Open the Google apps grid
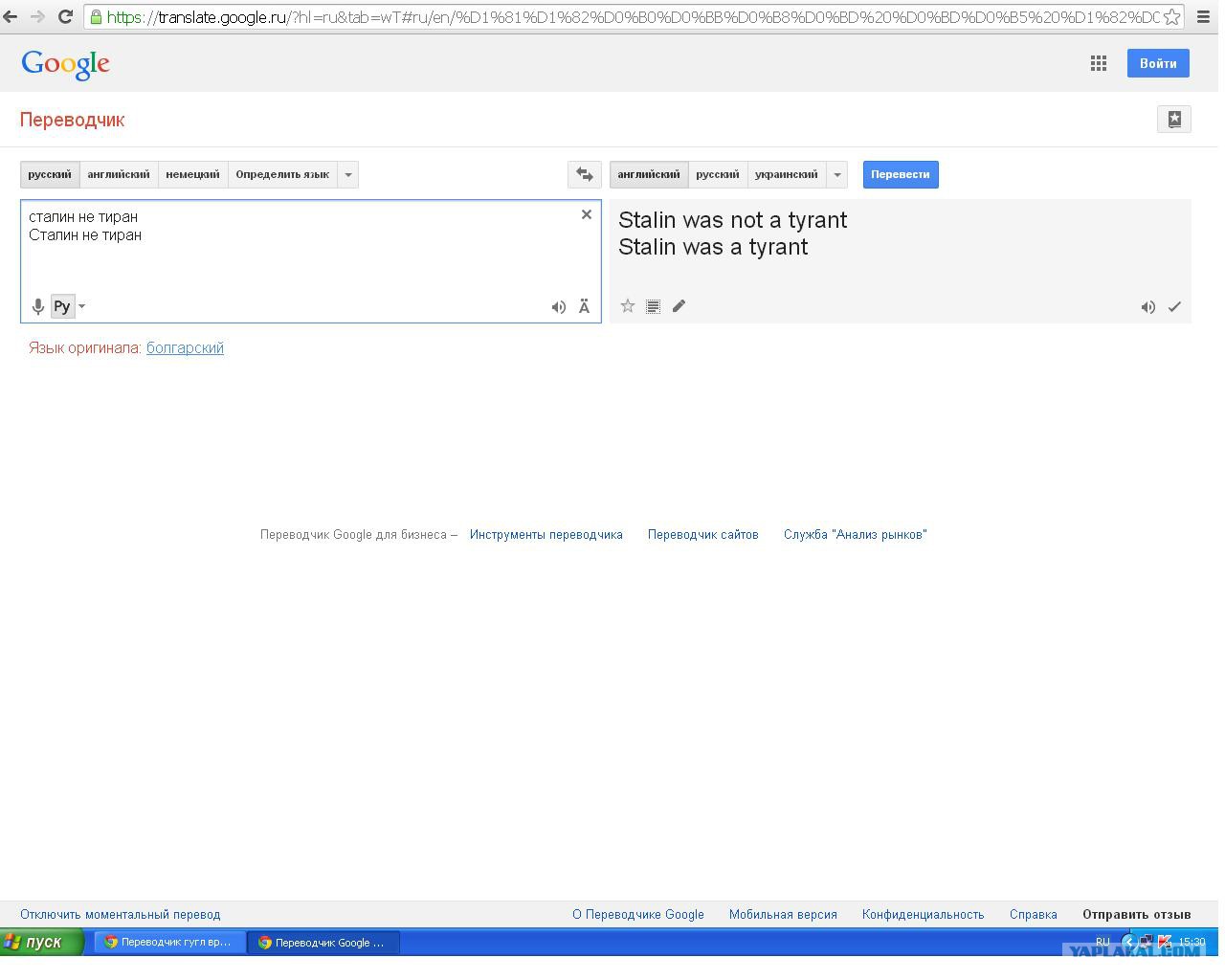The width and height of the screenshot is (1225, 980). (x=1099, y=63)
